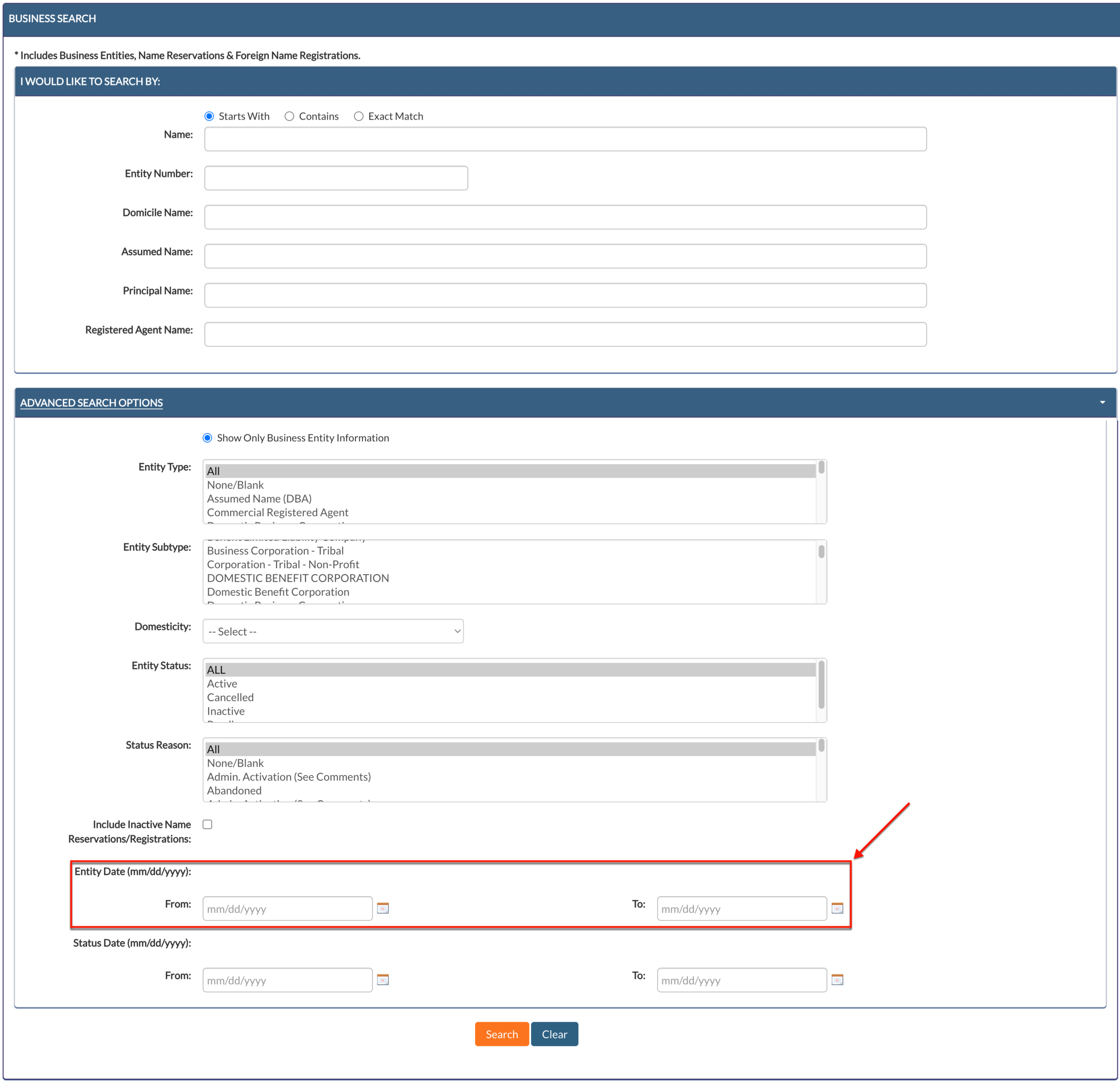Click the ADVANCED SEARCH OPTIONS link
Viewport: 1120px width, 1083px height.
point(91,403)
